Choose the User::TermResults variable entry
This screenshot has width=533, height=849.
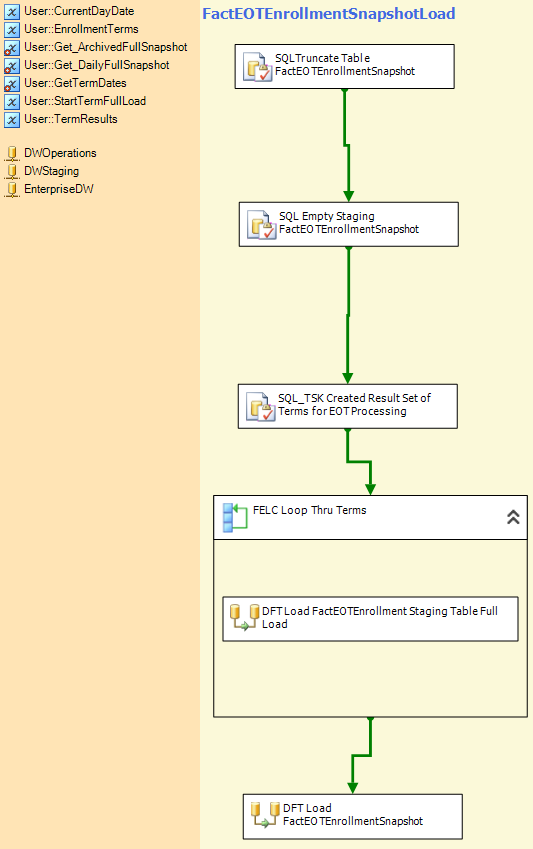pyautogui.click(x=71, y=119)
